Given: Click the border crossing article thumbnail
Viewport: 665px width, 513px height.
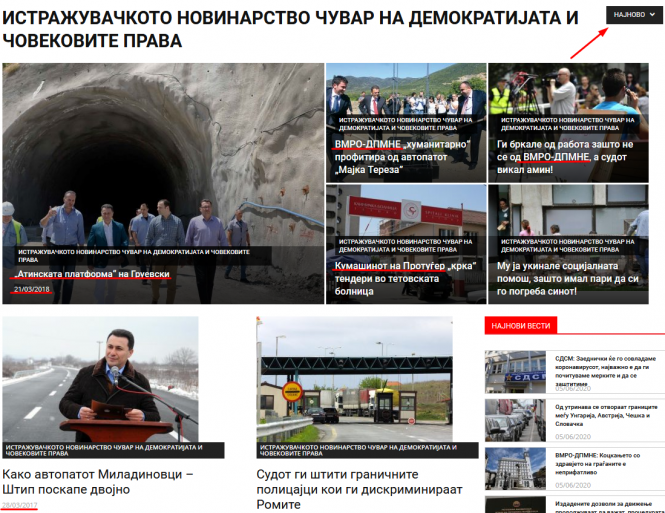Looking at the screenshot, I should (x=354, y=378).
